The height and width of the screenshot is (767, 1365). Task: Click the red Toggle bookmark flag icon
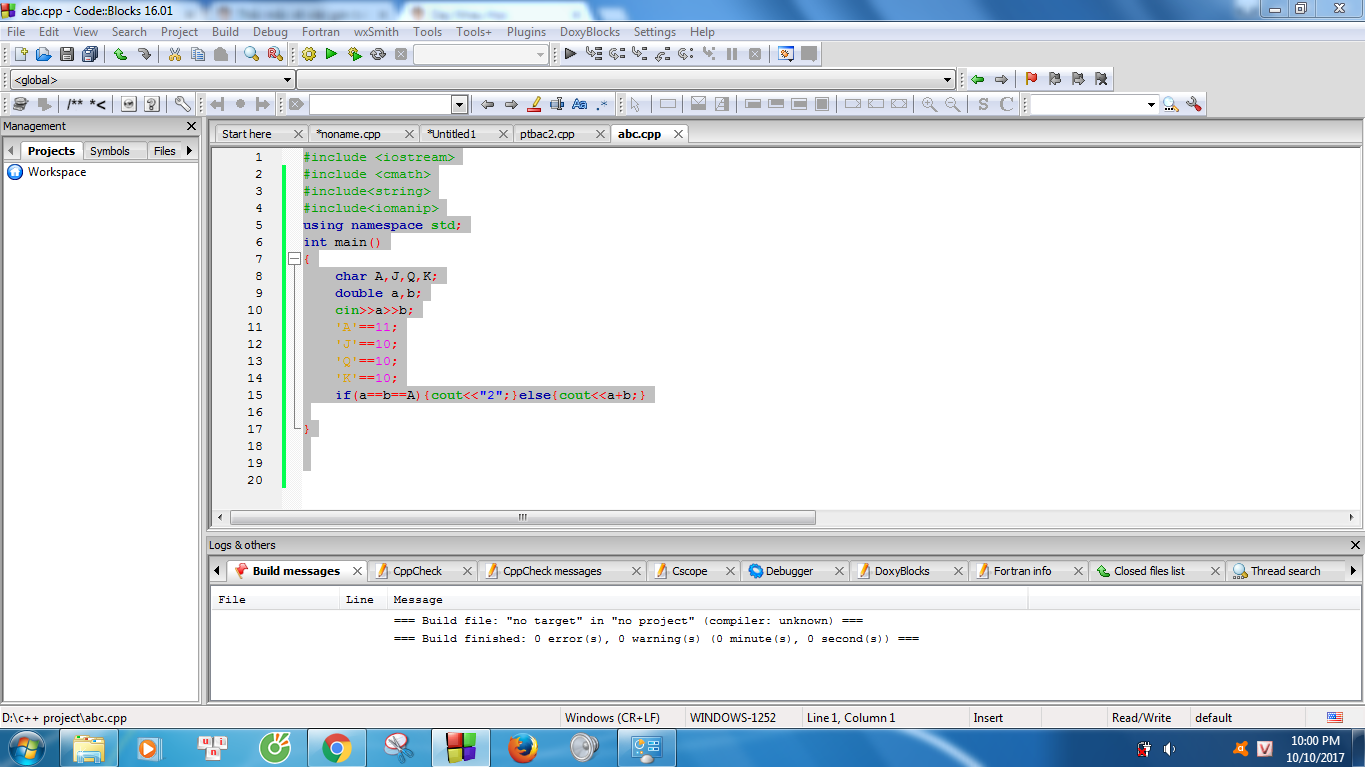click(x=1031, y=79)
